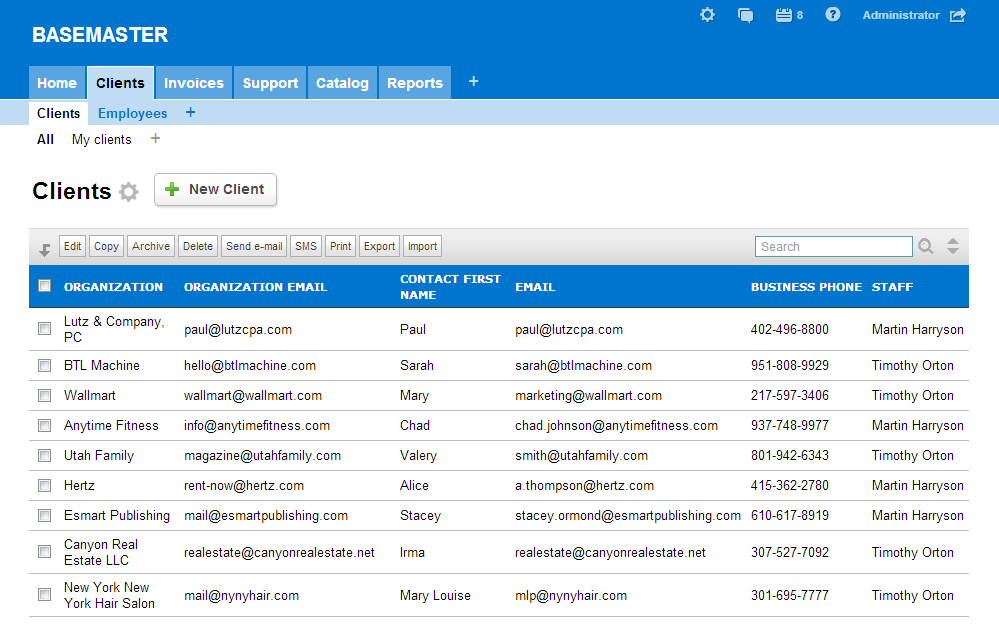Image resolution: width=999 pixels, height=625 pixels.
Task: Add a new sub-tab next to Employees
Action: [x=190, y=112]
